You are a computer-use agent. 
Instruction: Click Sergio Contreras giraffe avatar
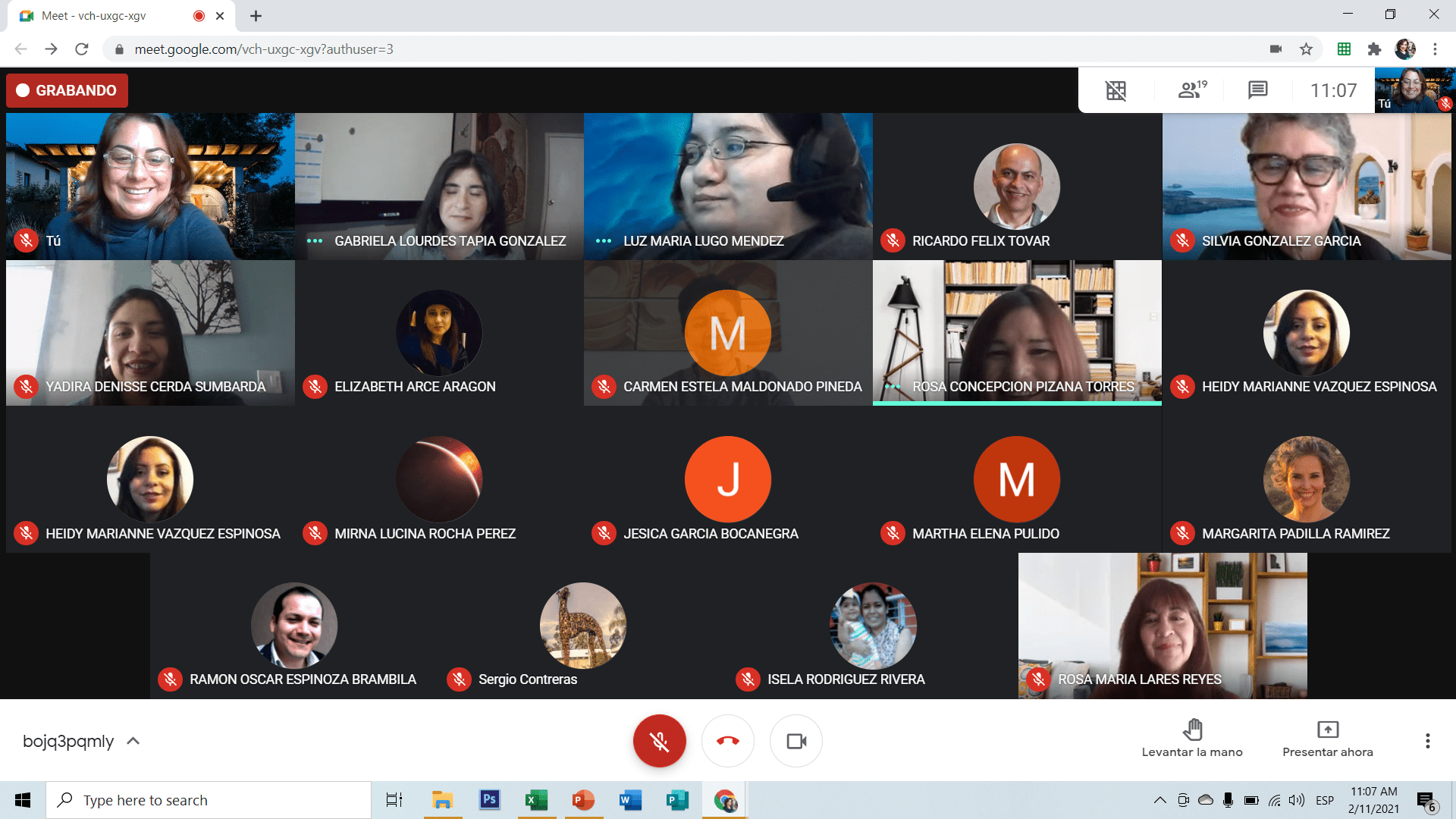point(583,625)
